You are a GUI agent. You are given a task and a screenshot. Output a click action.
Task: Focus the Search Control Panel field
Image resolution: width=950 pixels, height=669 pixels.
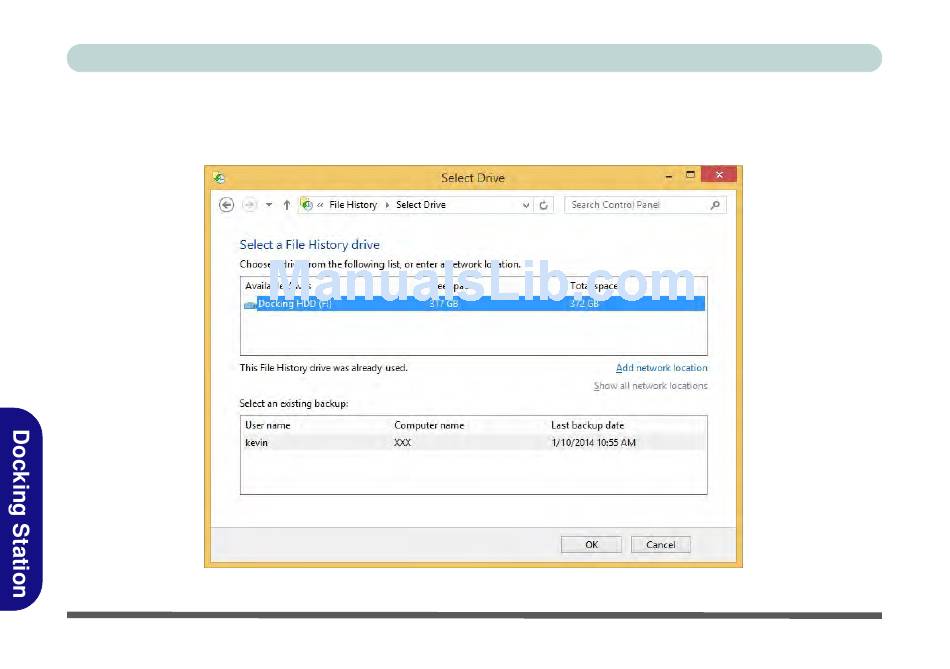pyautogui.click(x=636, y=205)
